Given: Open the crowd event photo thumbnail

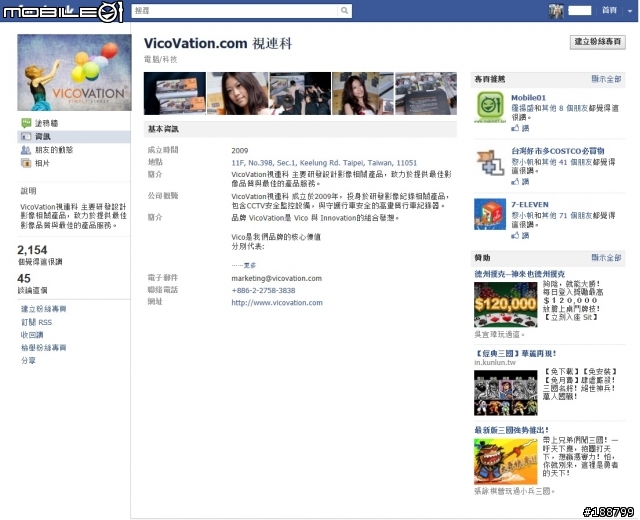Looking at the screenshot, I should [300, 93].
